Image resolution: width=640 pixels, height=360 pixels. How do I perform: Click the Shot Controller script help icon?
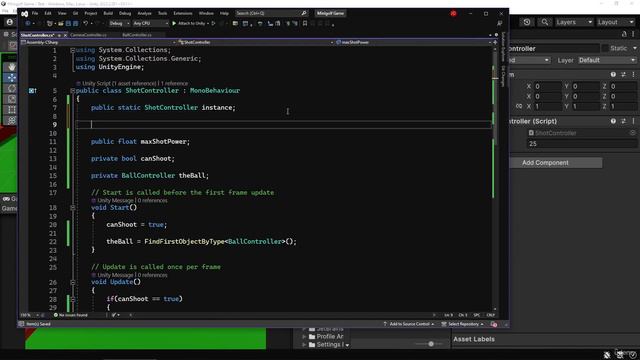point(613,121)
